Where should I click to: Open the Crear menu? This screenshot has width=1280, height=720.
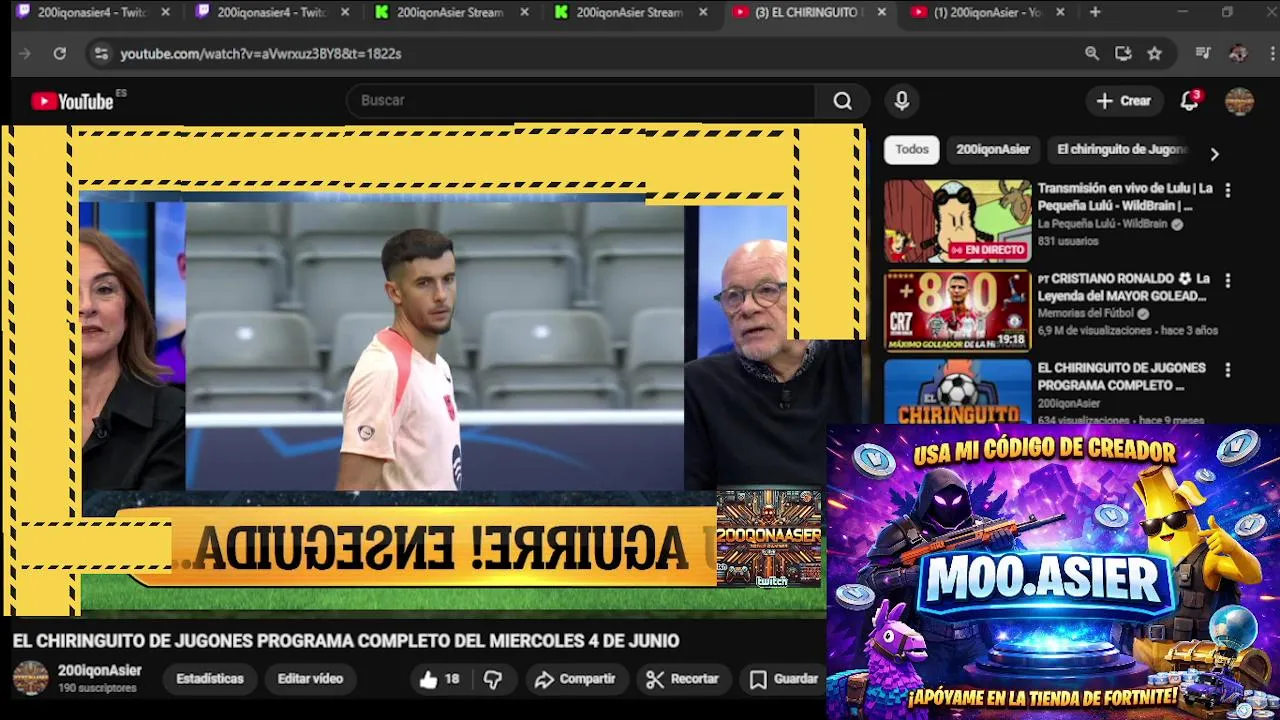click(1124, 100)
